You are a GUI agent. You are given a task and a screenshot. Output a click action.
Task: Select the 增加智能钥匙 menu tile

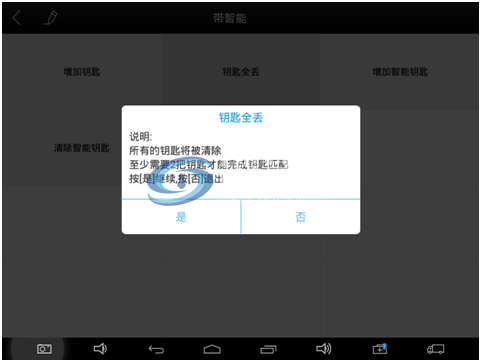click(x=400, y=72)
